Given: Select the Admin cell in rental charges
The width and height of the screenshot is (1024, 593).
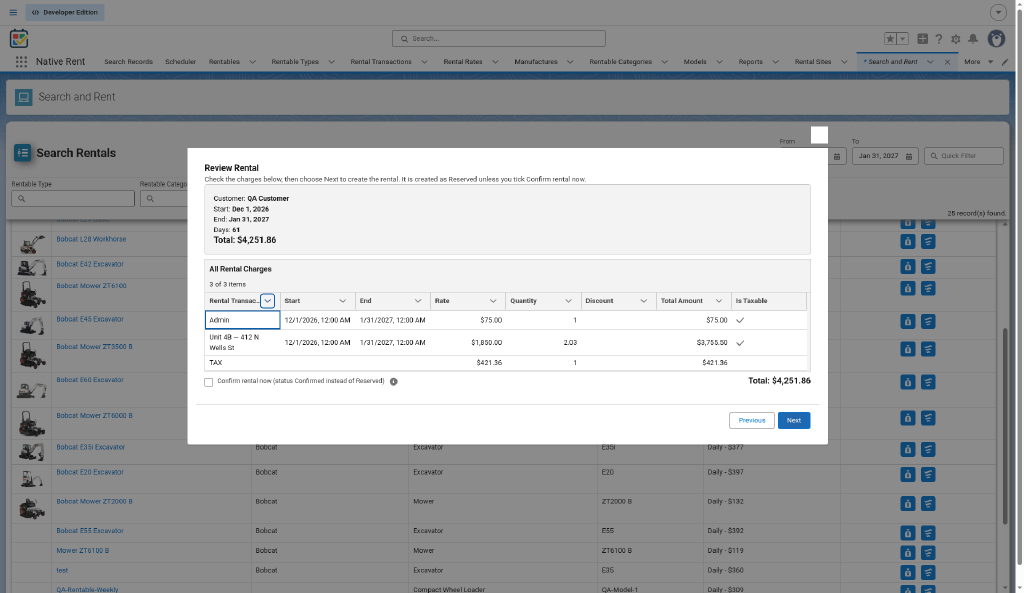Looking at the screenshot, I should tap(242, 320).
